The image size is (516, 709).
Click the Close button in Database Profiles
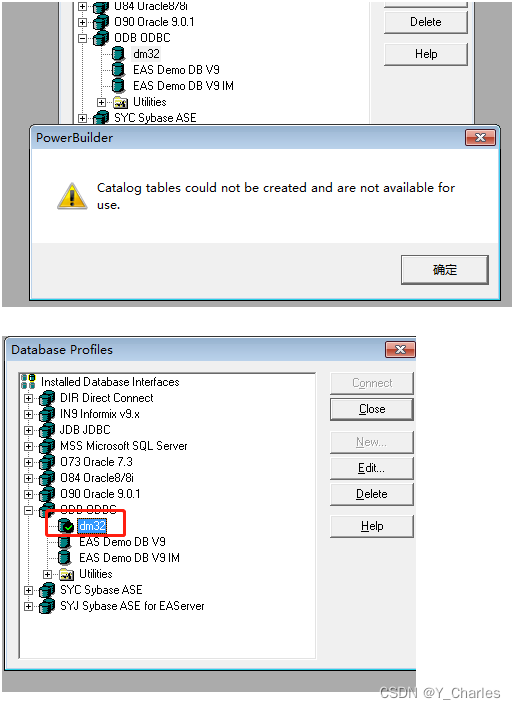tap(372, 409)
